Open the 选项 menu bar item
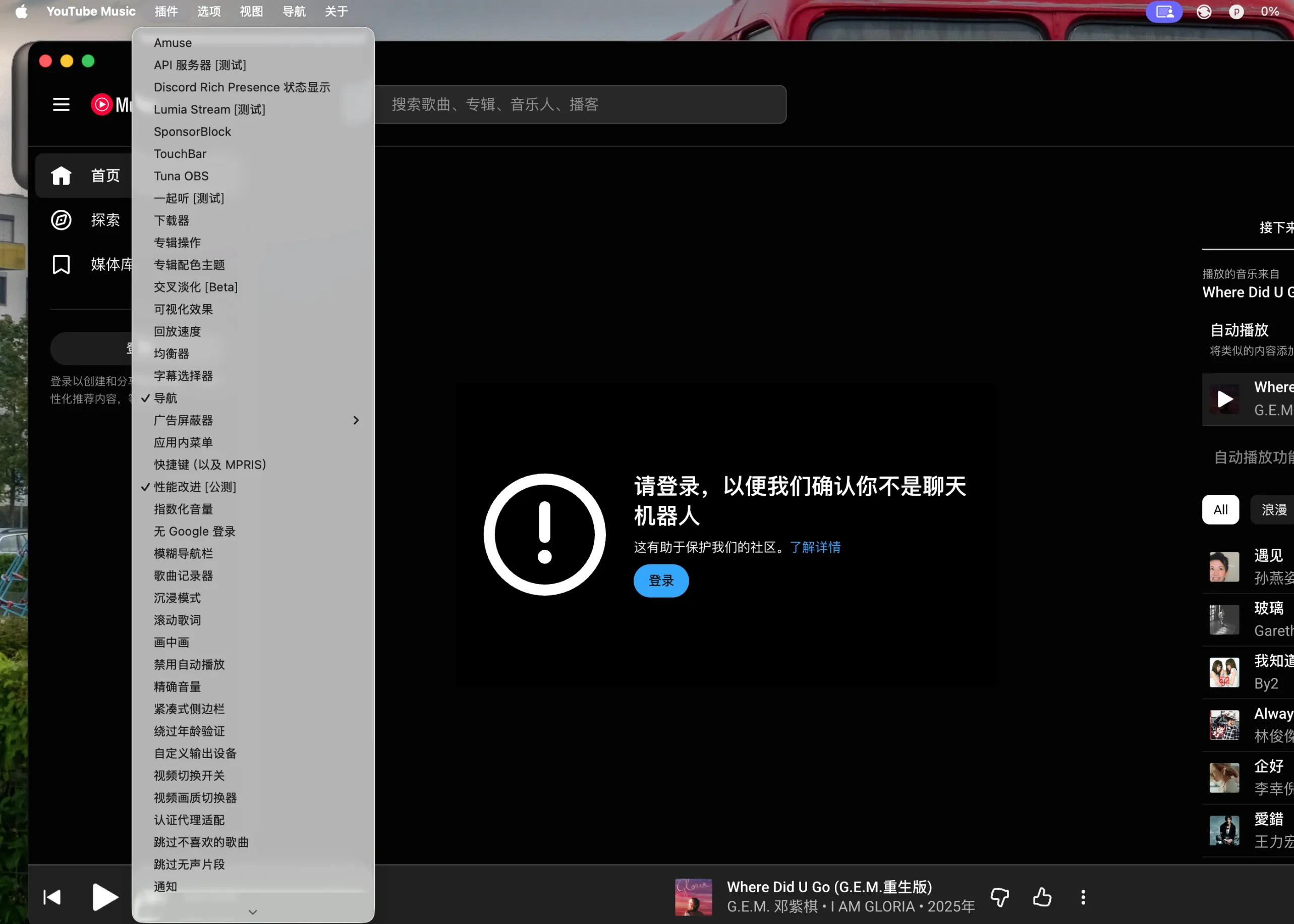 click(209, 12)
